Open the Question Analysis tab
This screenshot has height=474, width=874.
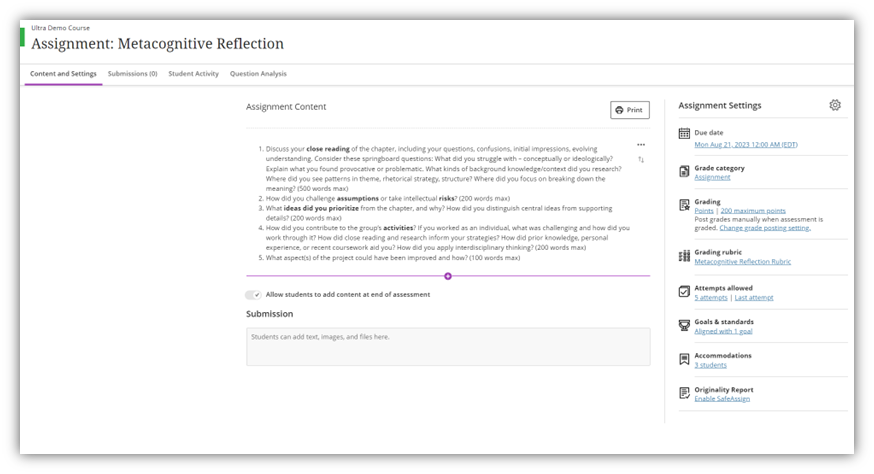tap(258, 74)
